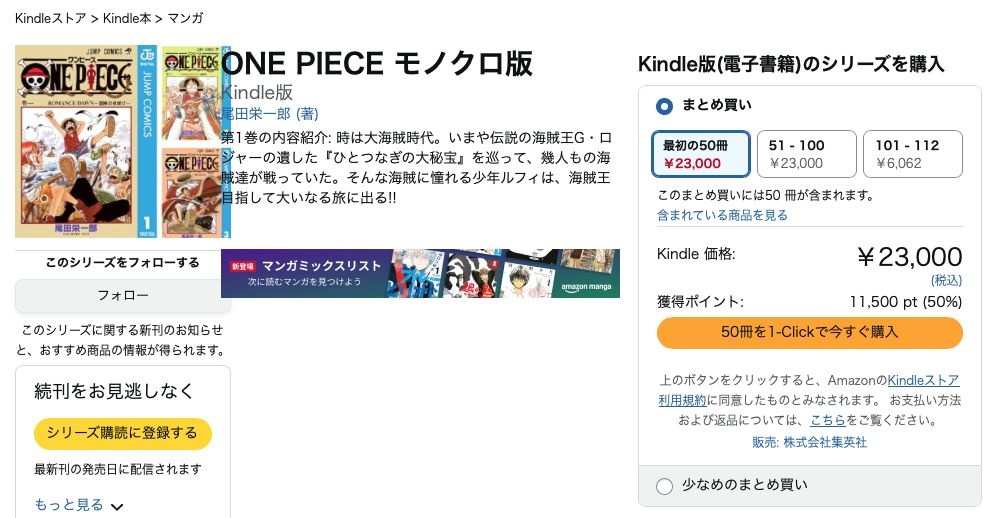
Task: Click the こちら returns info link
Action: pos(828,420)
